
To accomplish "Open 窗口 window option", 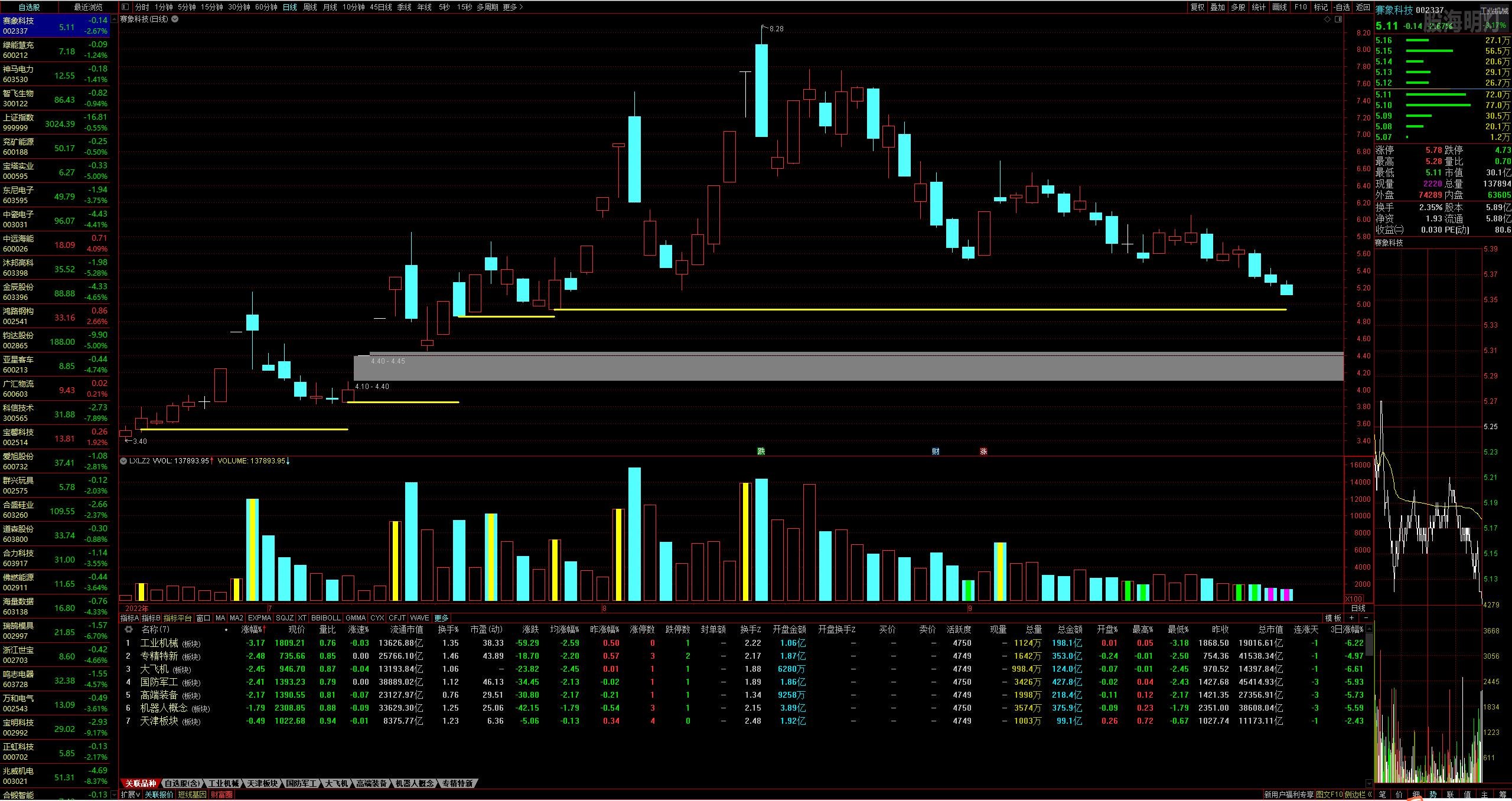I will click(203, 618).
